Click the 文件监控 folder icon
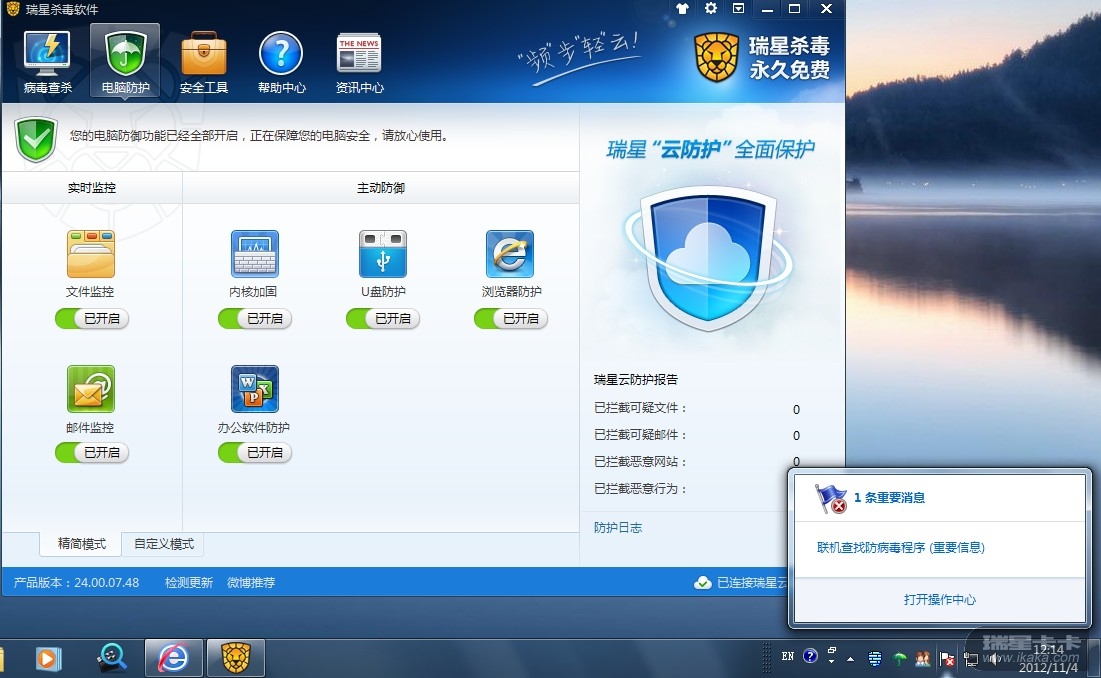This screenshot has height=678, width=1101. (91, 254)
